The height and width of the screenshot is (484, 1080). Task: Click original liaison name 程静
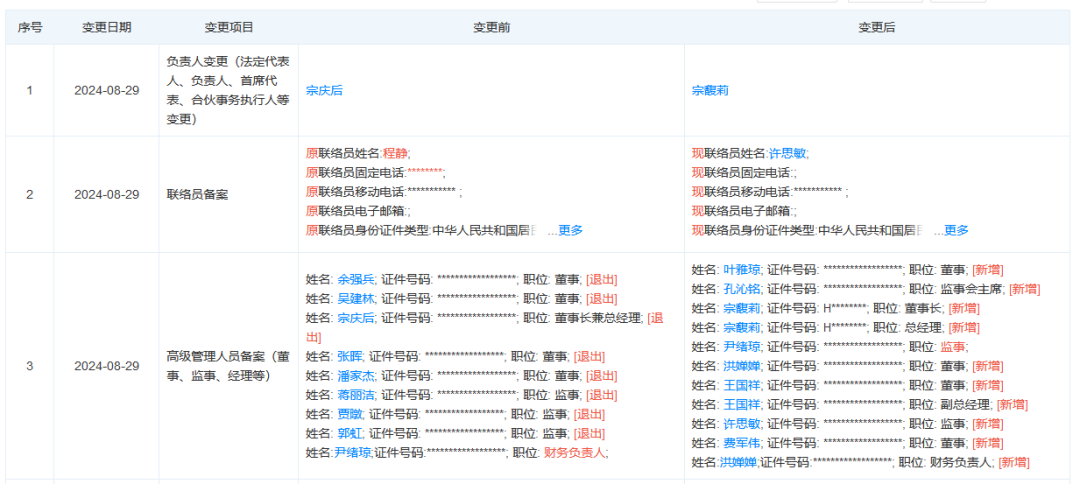(x=396, y=153)
